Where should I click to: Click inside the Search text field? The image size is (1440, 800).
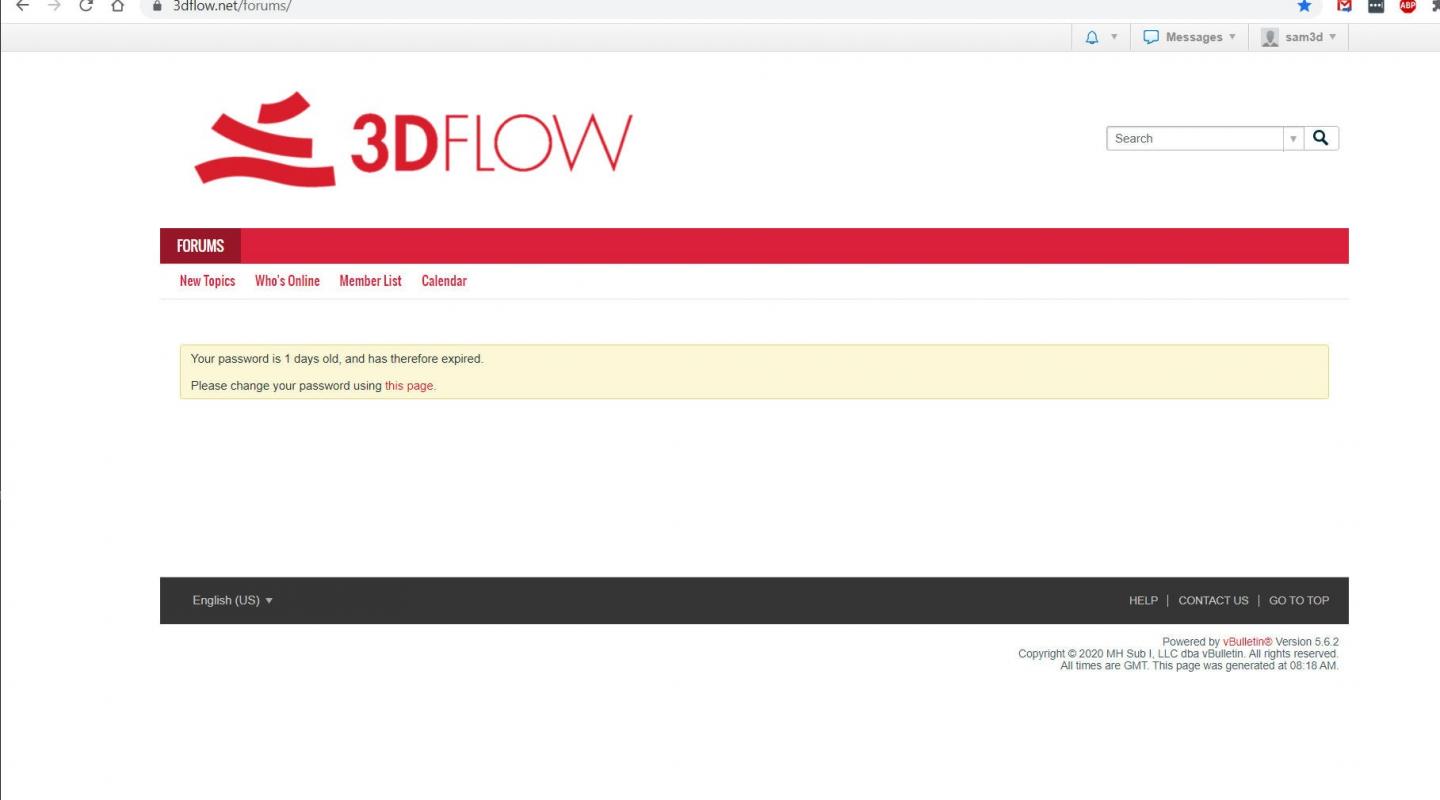tap(1195, 139)
